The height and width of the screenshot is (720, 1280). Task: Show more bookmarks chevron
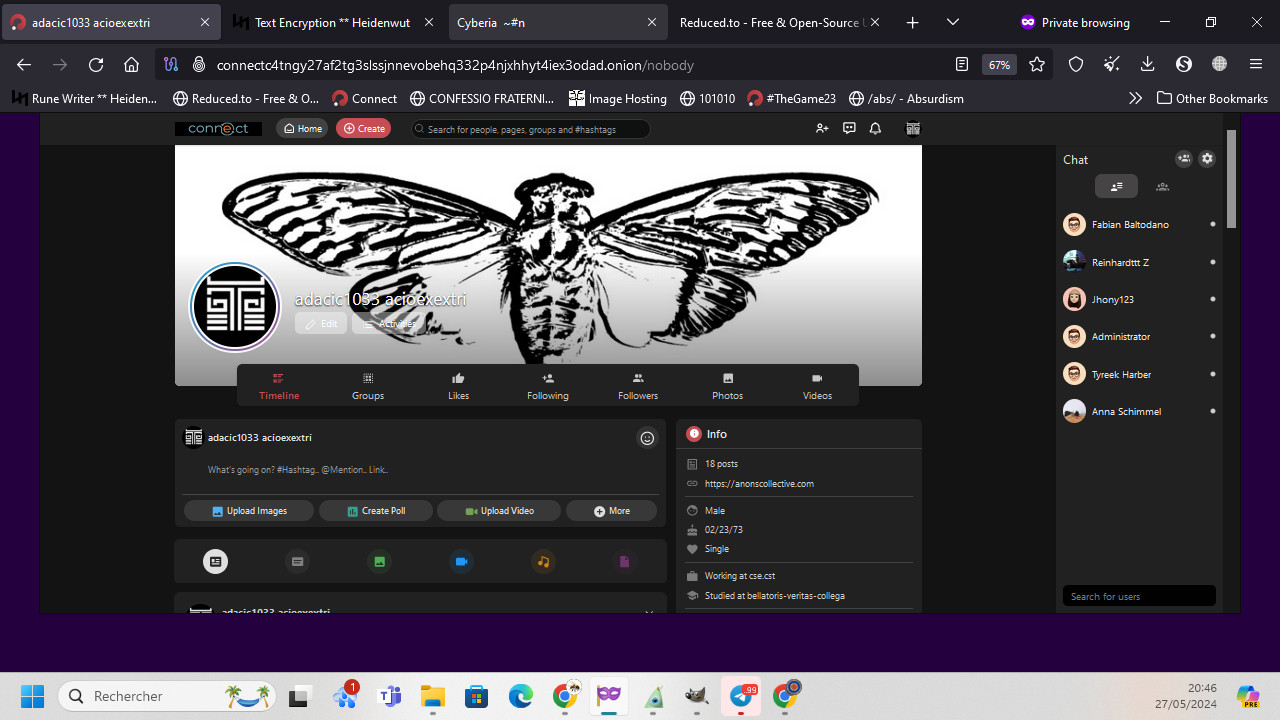[1135, 98]
